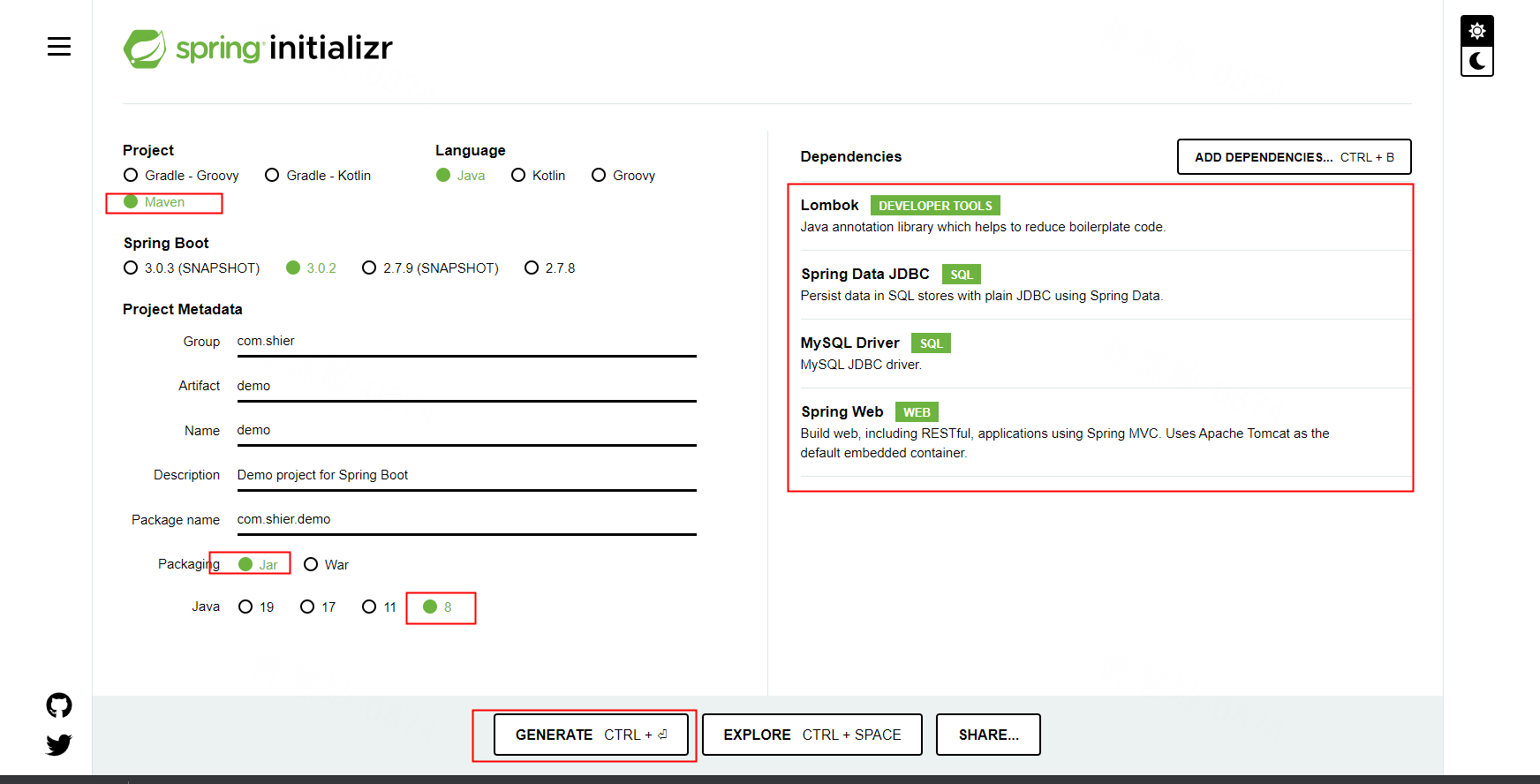Edit the Package name field
The width and height of the screenshot is (1540, 784).
point(466,519)
